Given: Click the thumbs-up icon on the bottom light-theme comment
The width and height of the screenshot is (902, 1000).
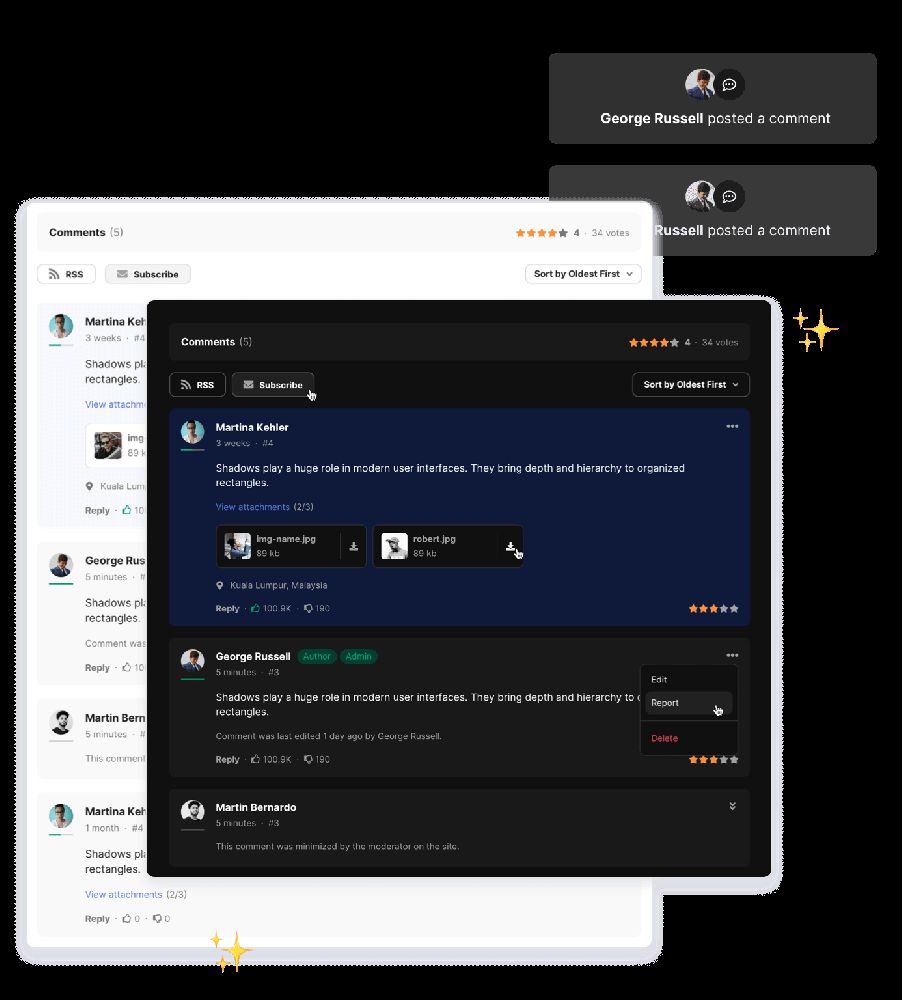Looking at the screenshot, I should point(126,918).
